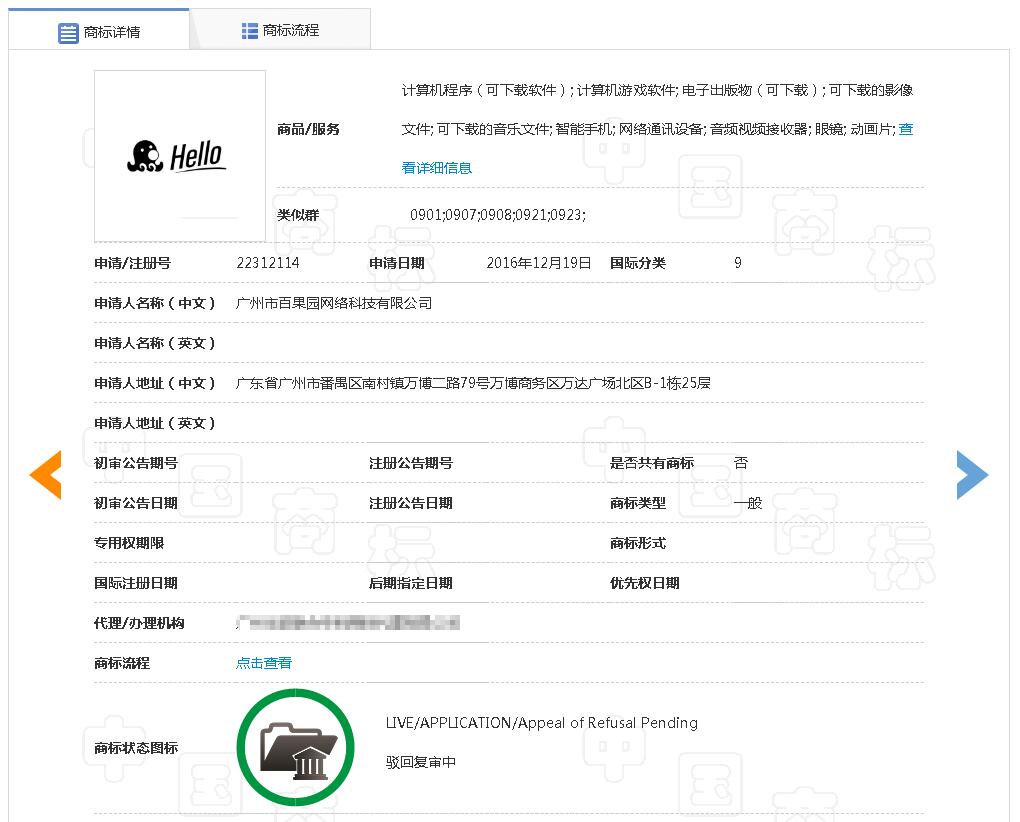Image resolution: width=1020 pixels, height=822 pixels.
Task: Click the Appeal of Refusal Pending status text
Action: click(x=541, y=723)
